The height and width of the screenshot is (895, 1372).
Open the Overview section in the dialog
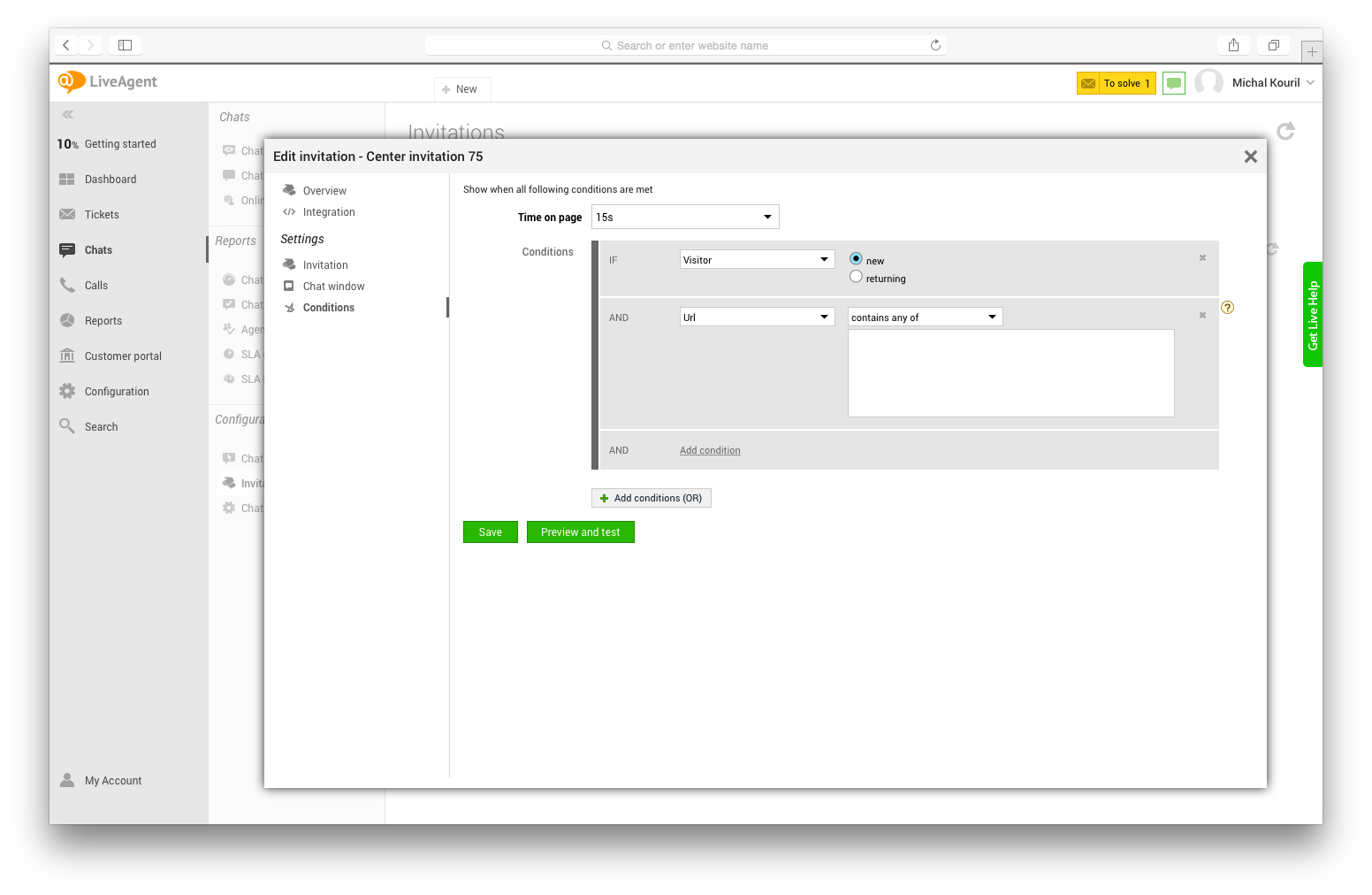324,191
